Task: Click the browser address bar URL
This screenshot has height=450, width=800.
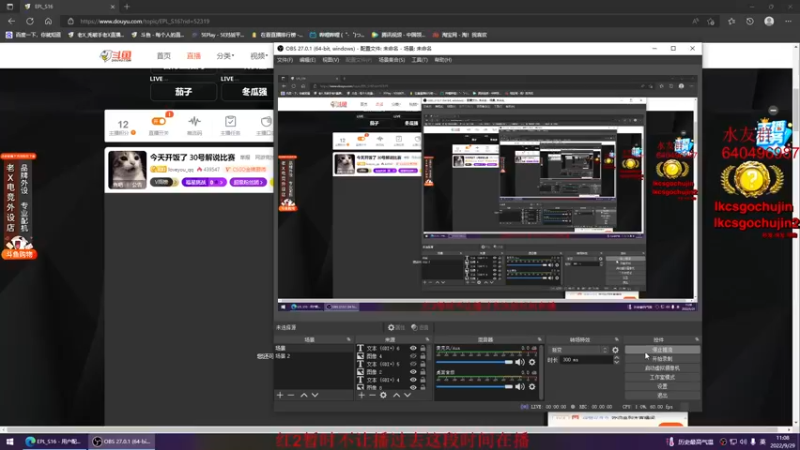Action: pos(145,21)
